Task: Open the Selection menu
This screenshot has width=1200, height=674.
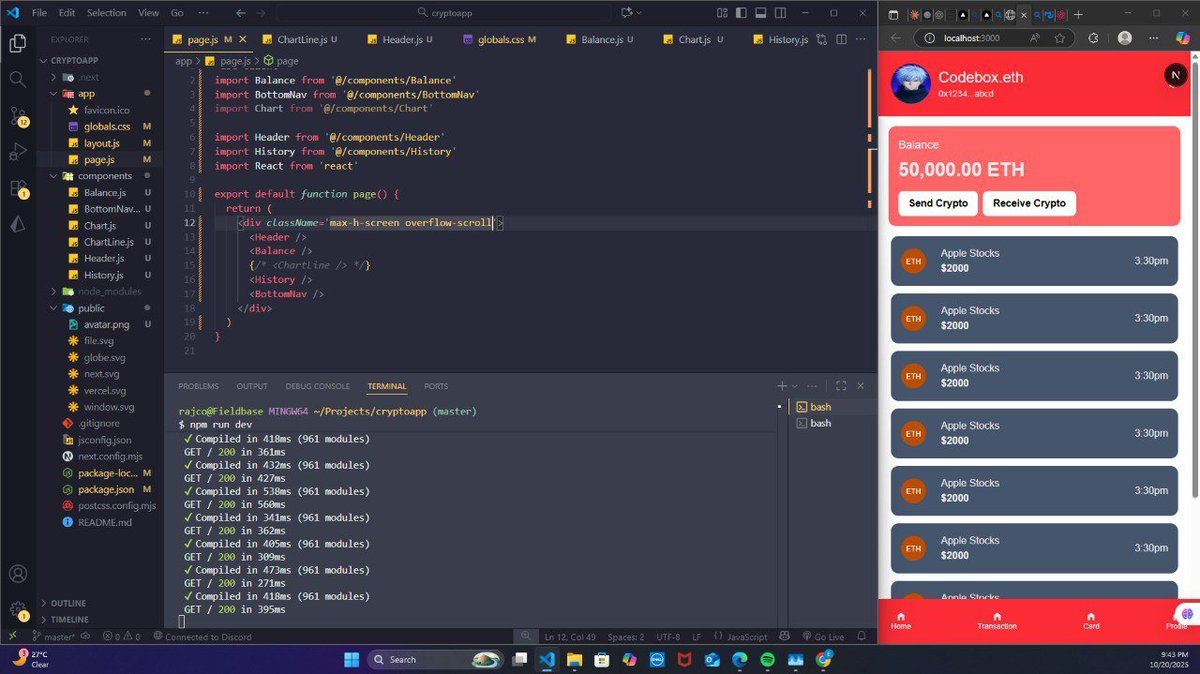Action: [106, 13]
